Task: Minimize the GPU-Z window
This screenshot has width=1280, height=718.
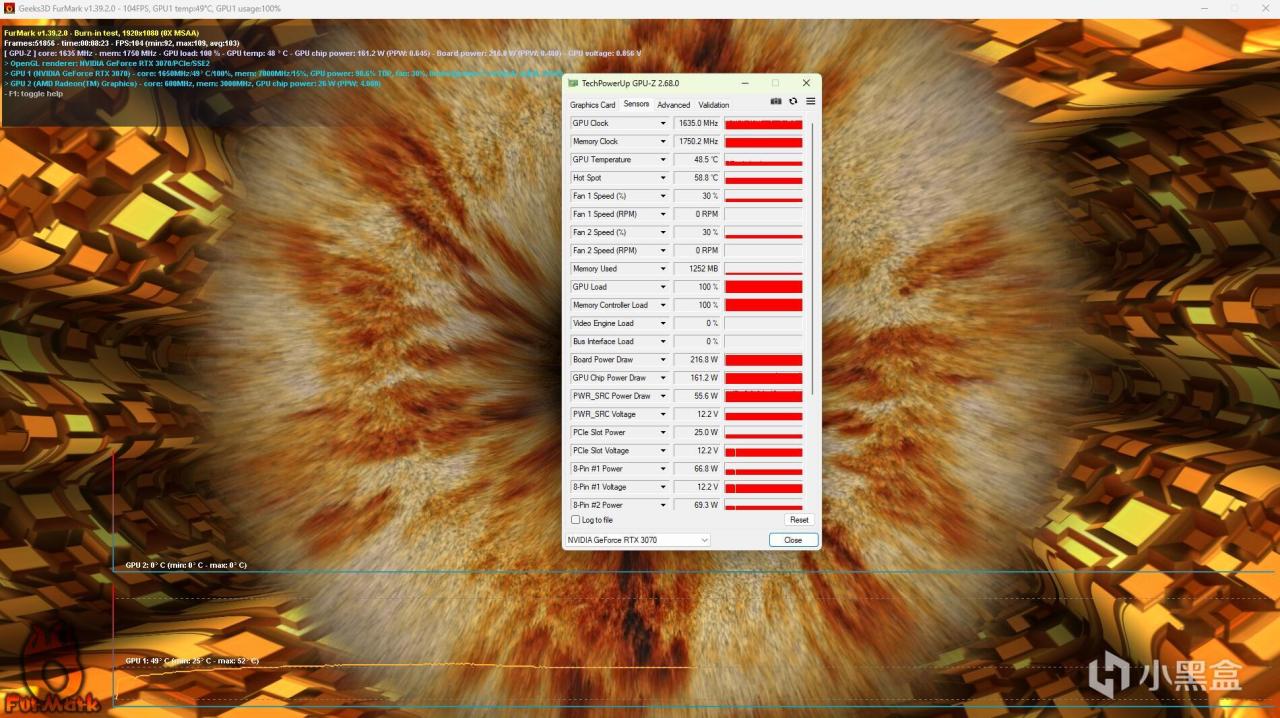Action: click(743, 83)
